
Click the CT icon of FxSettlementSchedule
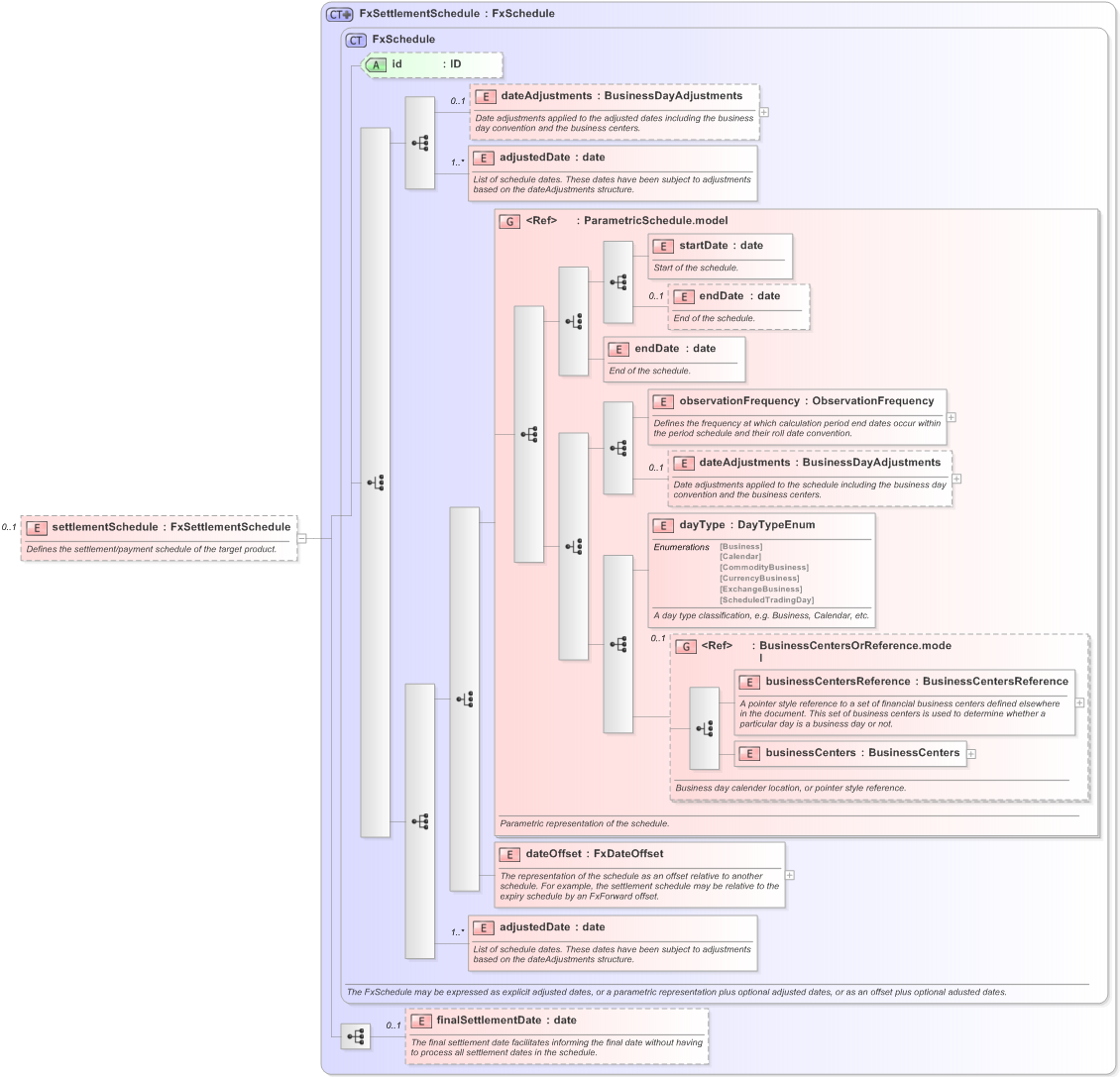(339, 14)
